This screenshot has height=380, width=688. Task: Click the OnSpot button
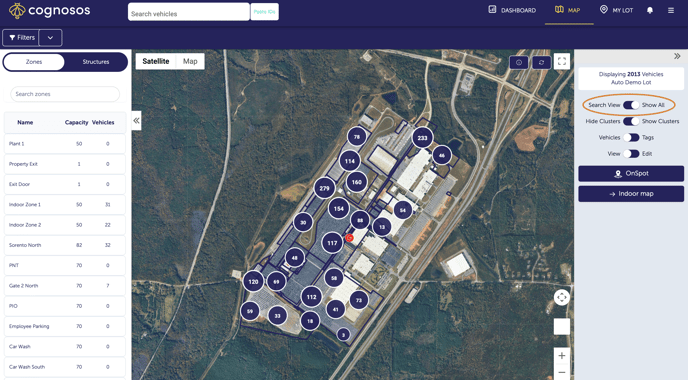coord(631,173)
